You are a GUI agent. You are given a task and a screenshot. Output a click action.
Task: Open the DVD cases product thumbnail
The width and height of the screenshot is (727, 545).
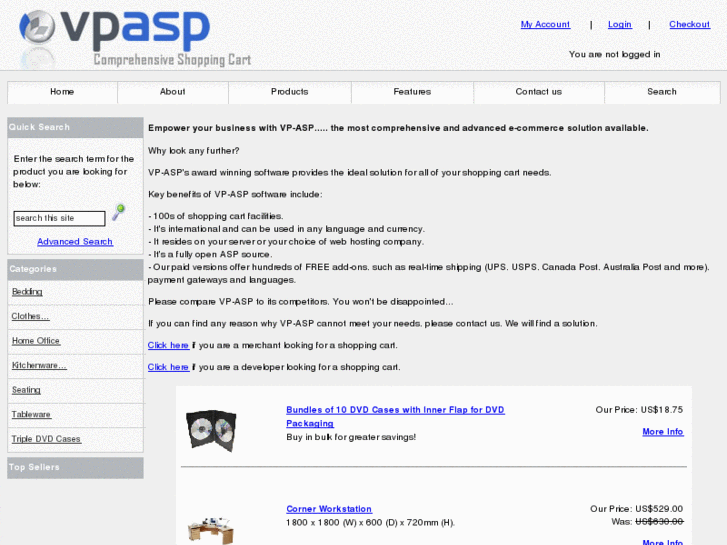[x=211, y=430]
